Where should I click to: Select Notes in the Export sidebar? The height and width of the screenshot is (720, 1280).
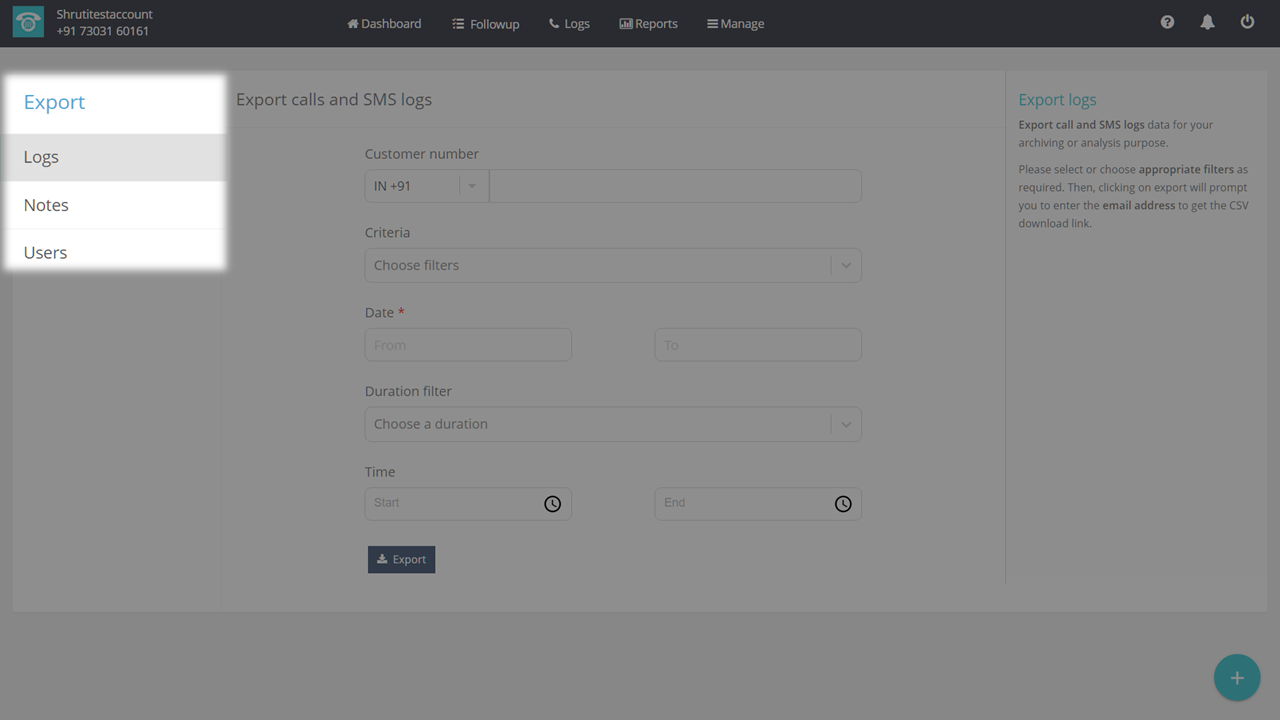pyautogui.click(x=46, y=205)
